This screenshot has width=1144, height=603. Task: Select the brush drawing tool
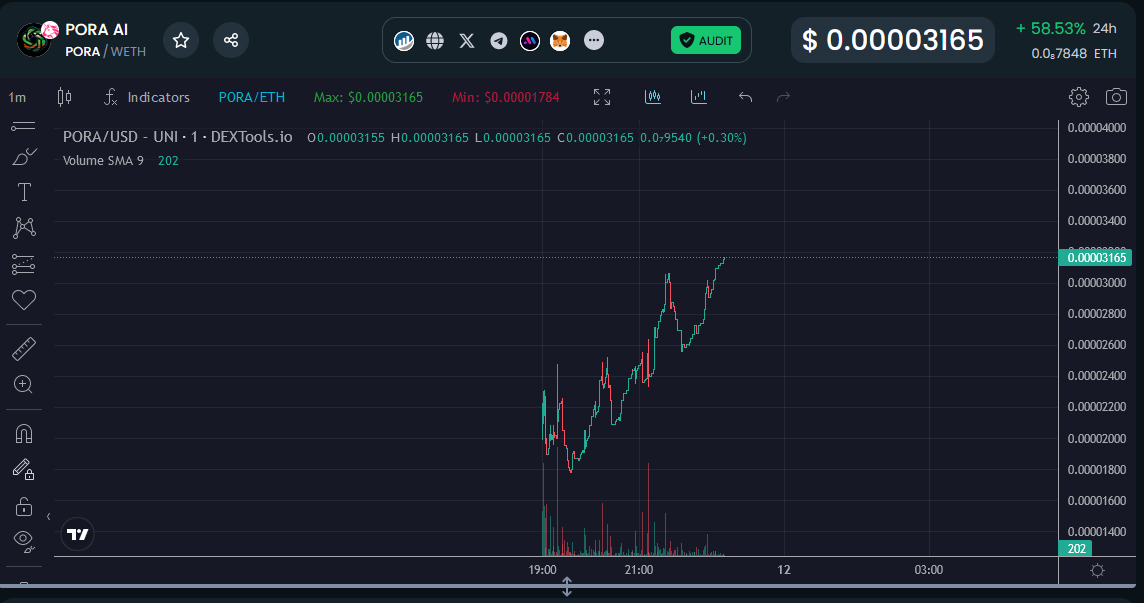(x=24, y=157)
